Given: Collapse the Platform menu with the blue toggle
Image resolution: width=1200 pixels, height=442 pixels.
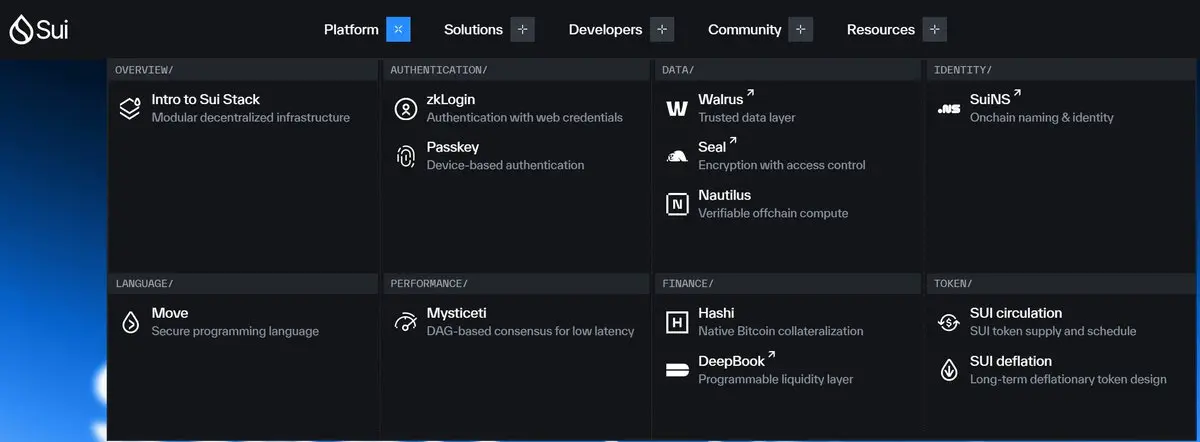Looking at the screenshot, I should coord(398,29).
